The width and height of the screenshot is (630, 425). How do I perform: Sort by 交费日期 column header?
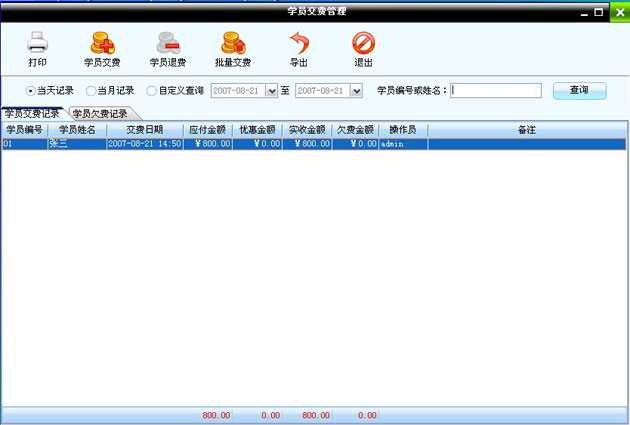click(x=144, y=130)
